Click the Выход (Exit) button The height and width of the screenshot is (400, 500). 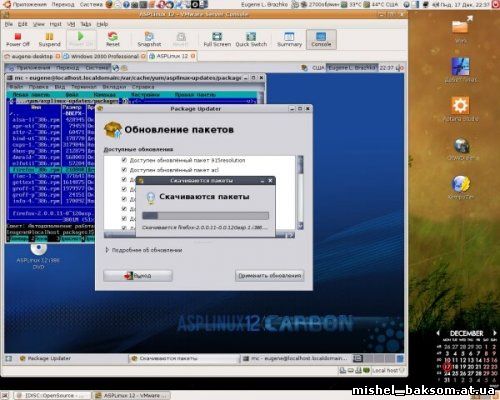(138, 276)
